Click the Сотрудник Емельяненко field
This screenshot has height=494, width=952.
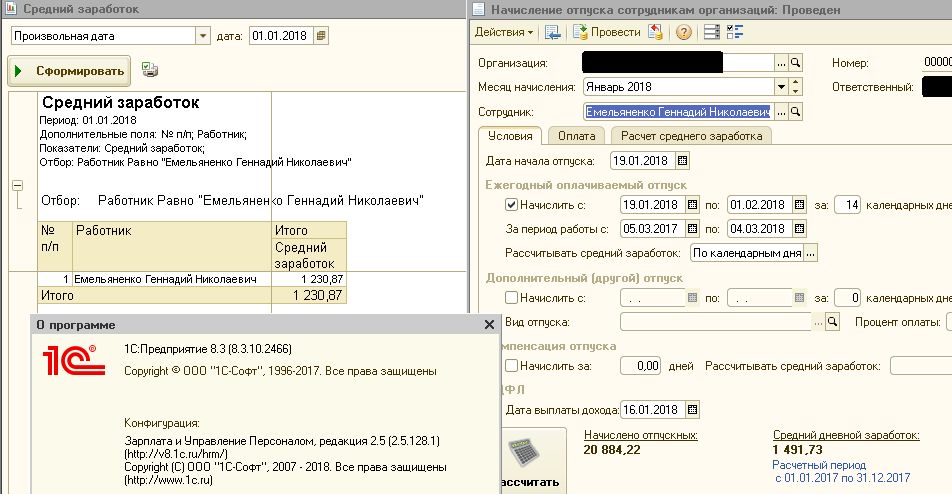[678, 112]
